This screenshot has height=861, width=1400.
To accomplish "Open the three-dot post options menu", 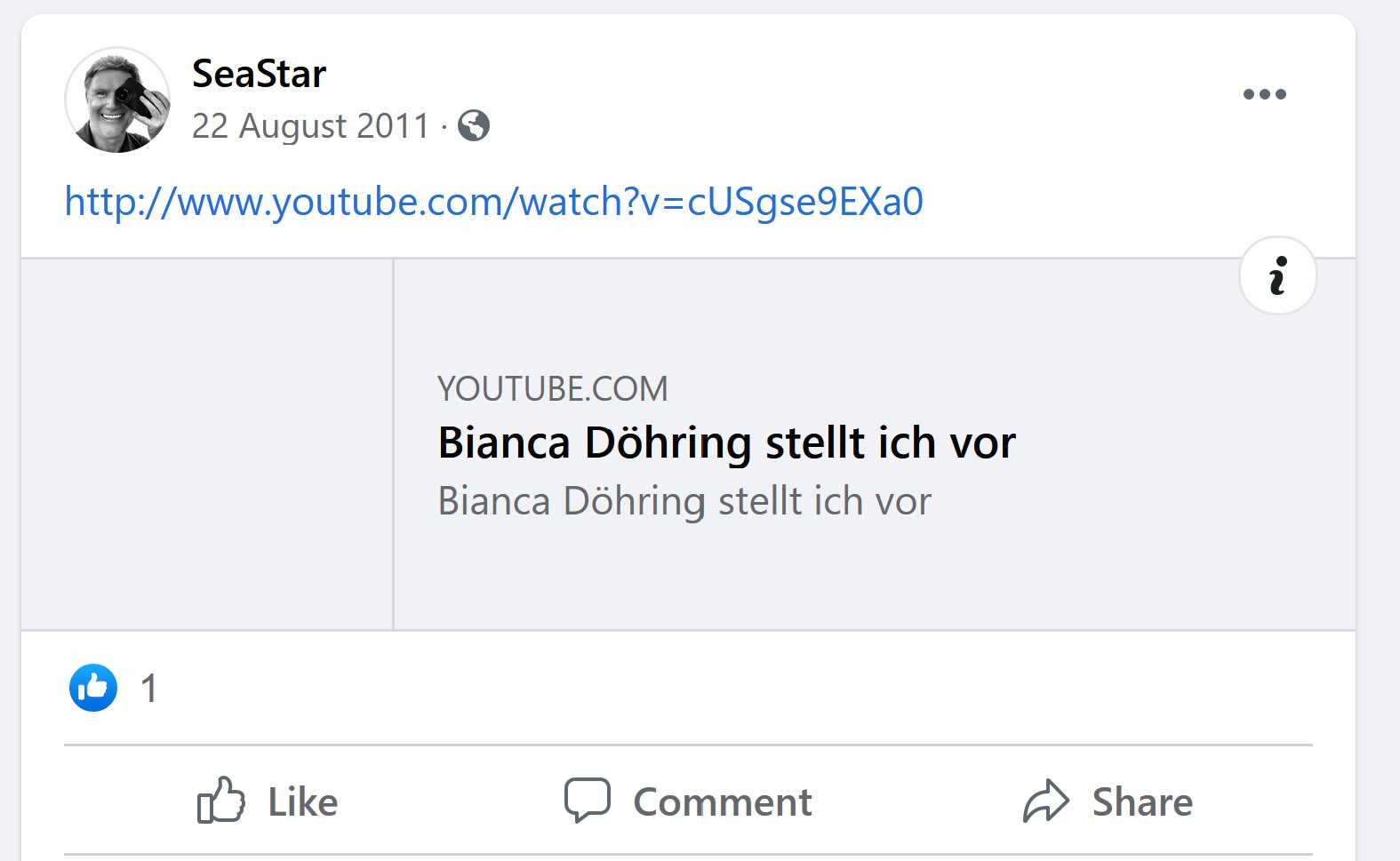I will tap(1264, 94).
